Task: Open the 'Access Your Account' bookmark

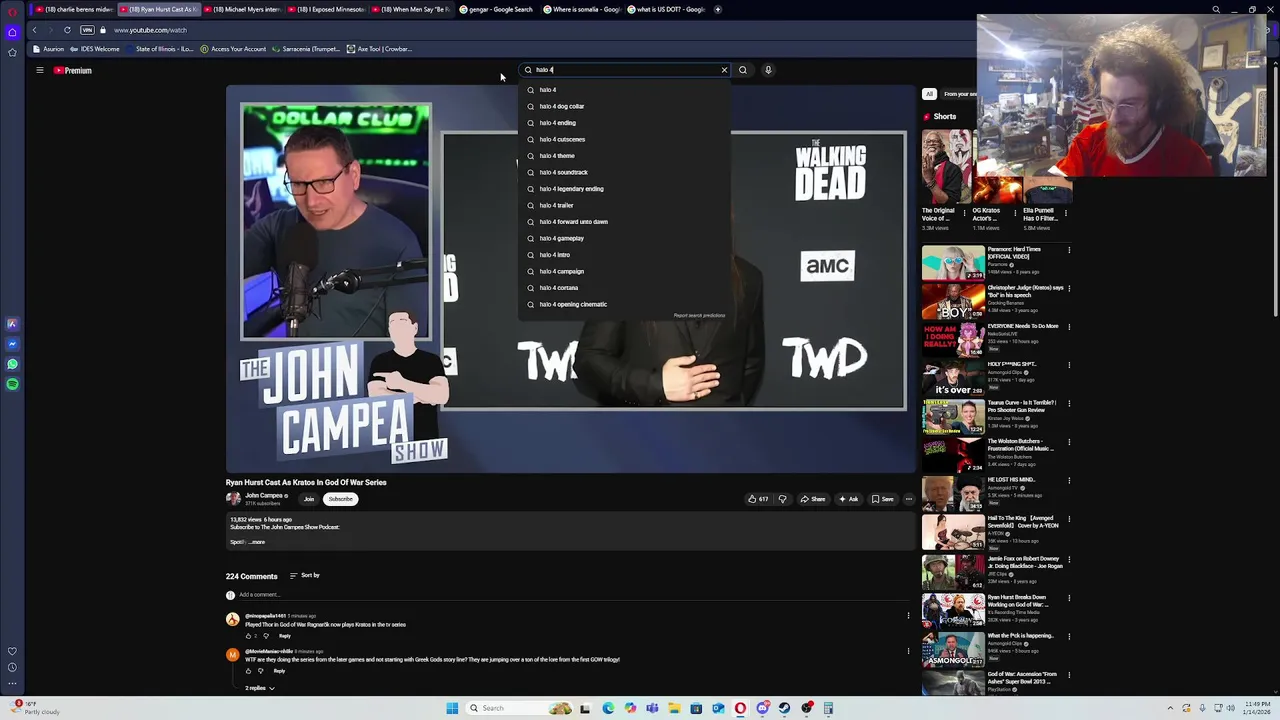Action: pyautogui.click(x=233, y=49)
